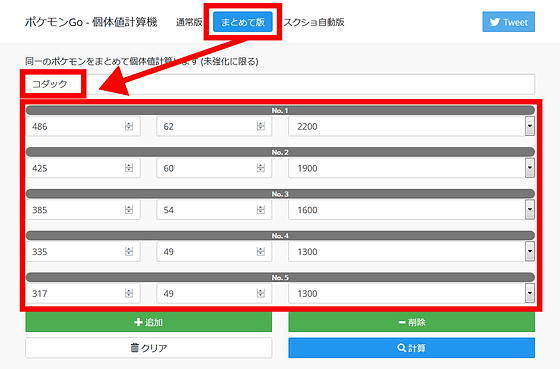
Task: Click the No.4 CP field showing 335
Action: coord(83,251)
